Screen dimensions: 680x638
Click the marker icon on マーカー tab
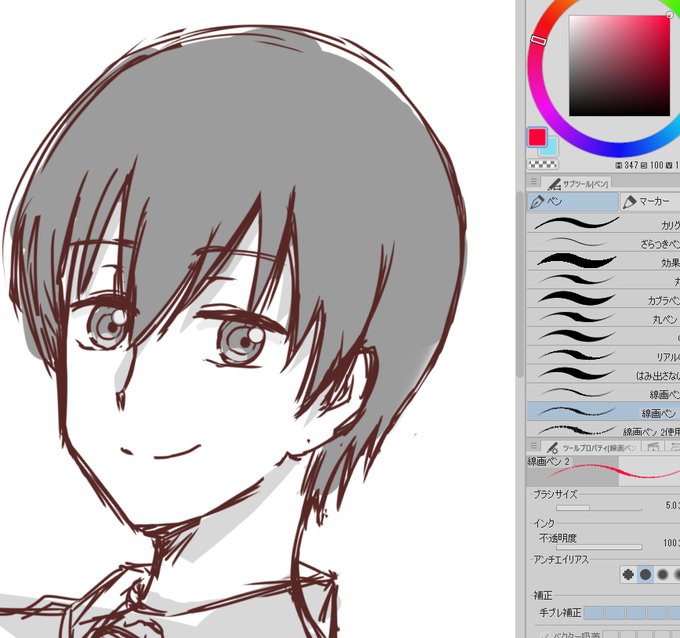pyautogui.click(x=629, y=202)
